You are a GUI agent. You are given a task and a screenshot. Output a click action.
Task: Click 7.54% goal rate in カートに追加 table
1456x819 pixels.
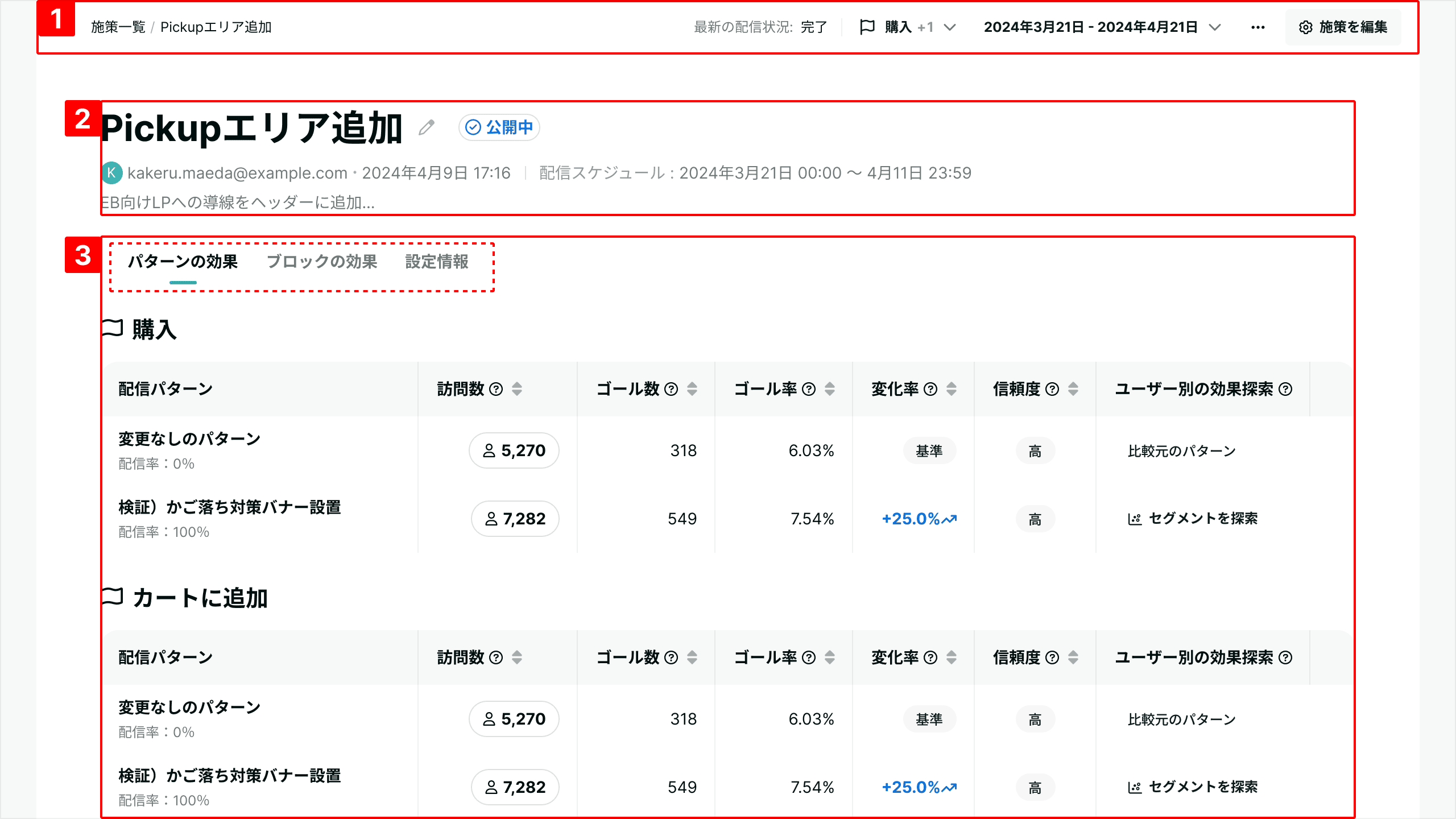(x=812, y=787)
